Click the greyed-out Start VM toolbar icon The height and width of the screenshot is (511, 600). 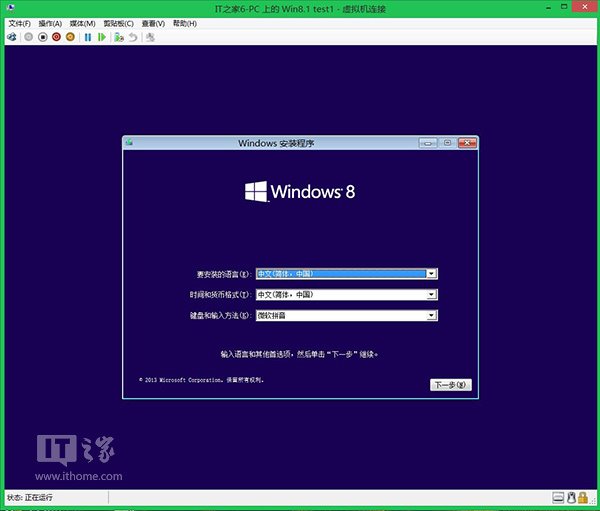28,37
